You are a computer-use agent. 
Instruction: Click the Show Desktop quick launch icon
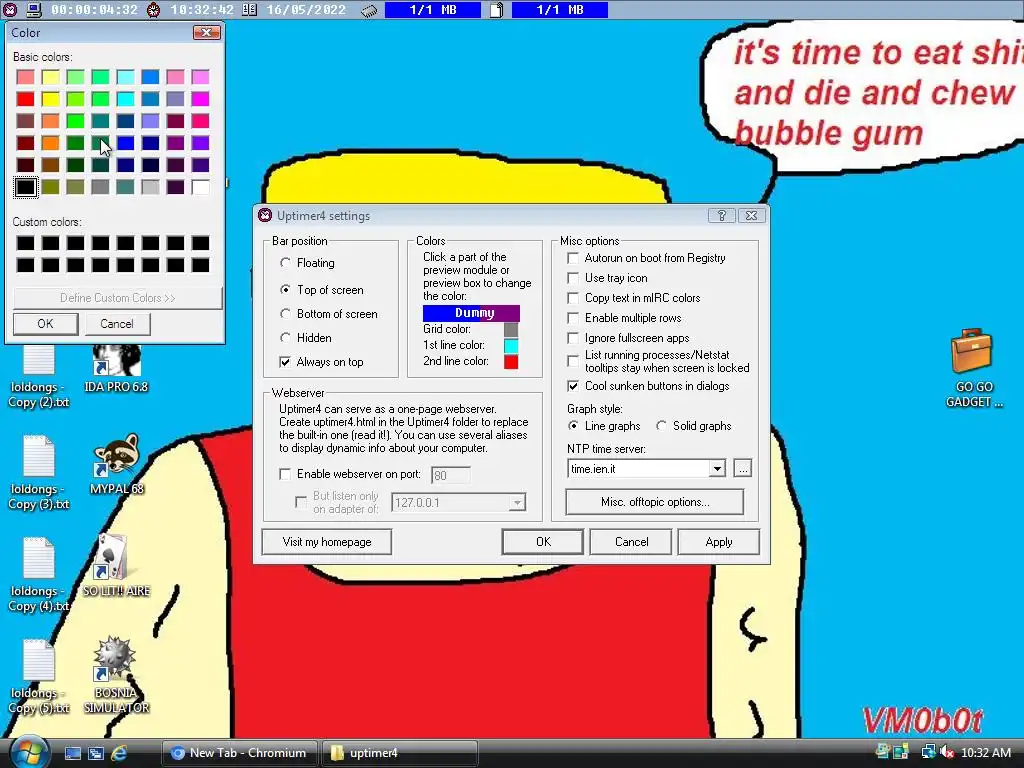coord(72,753)
